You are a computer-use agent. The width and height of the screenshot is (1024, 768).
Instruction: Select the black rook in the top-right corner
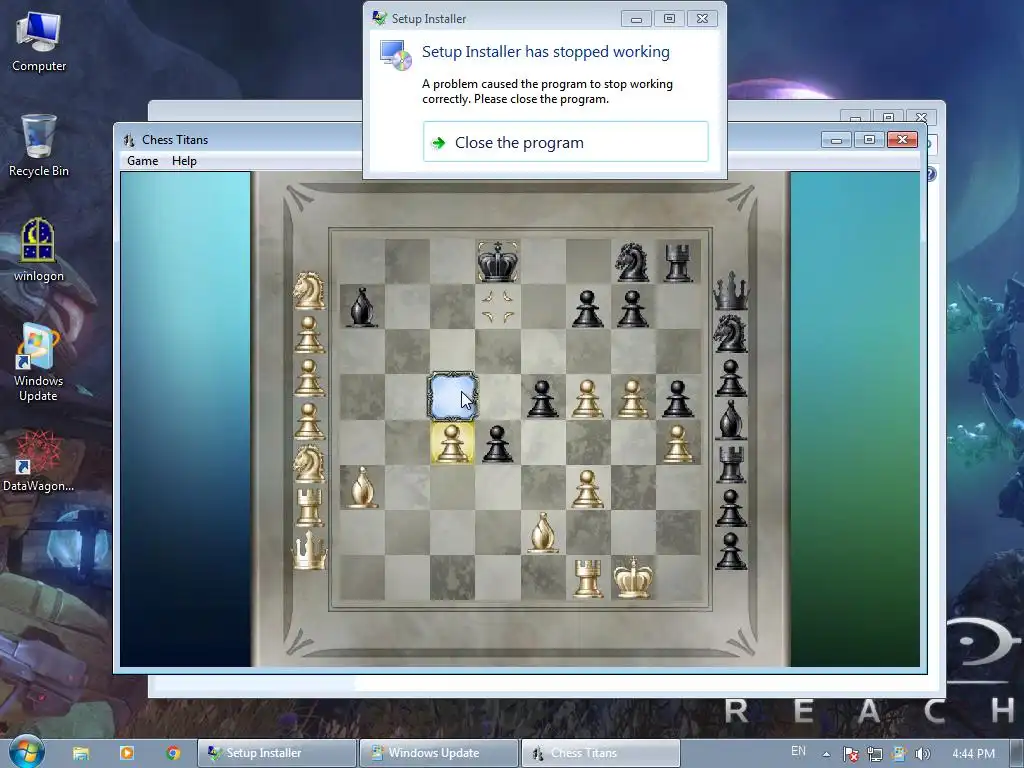[x=678, y=262]
